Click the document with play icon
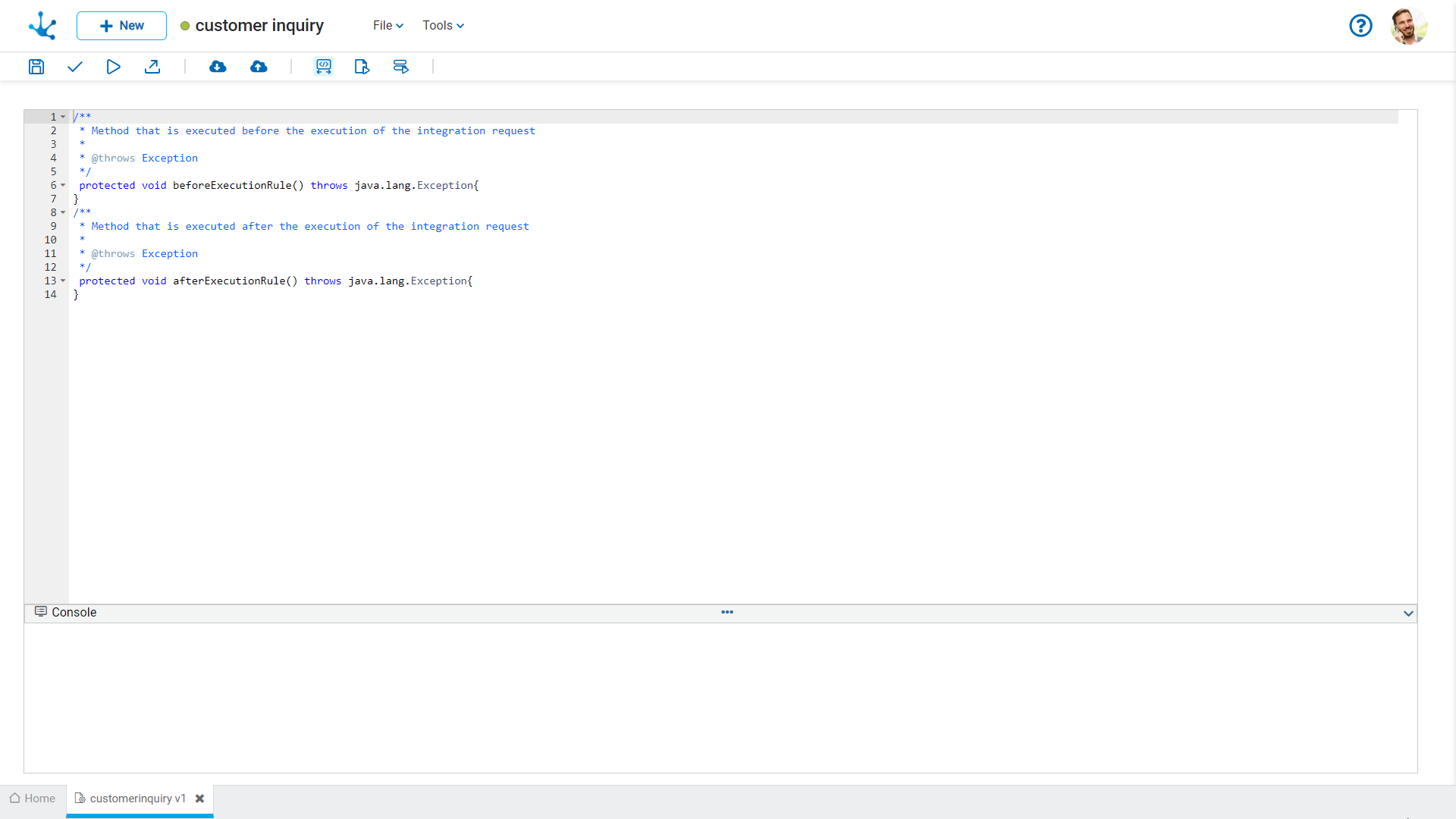 pos(362,67)
